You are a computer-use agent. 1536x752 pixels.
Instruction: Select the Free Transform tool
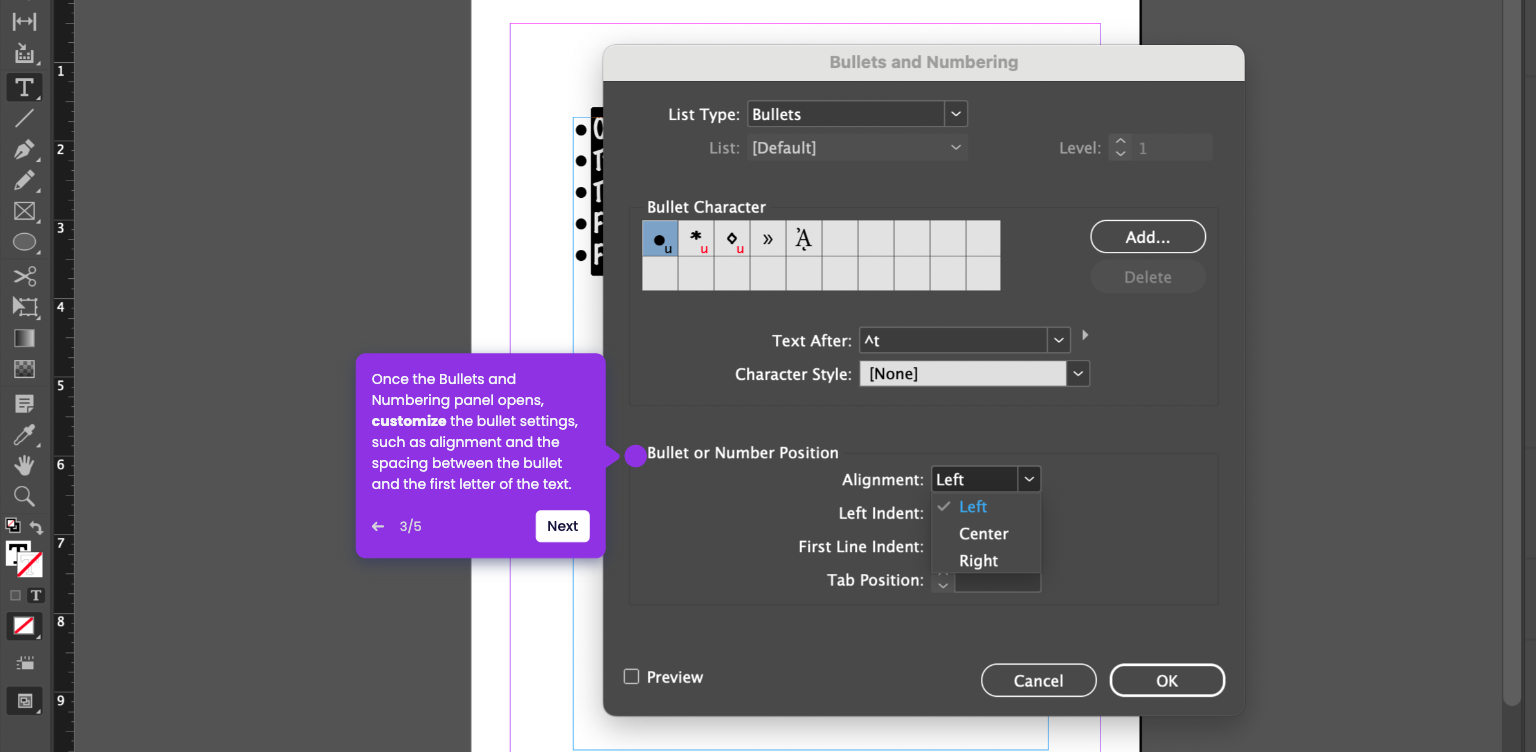click(24, 307)
